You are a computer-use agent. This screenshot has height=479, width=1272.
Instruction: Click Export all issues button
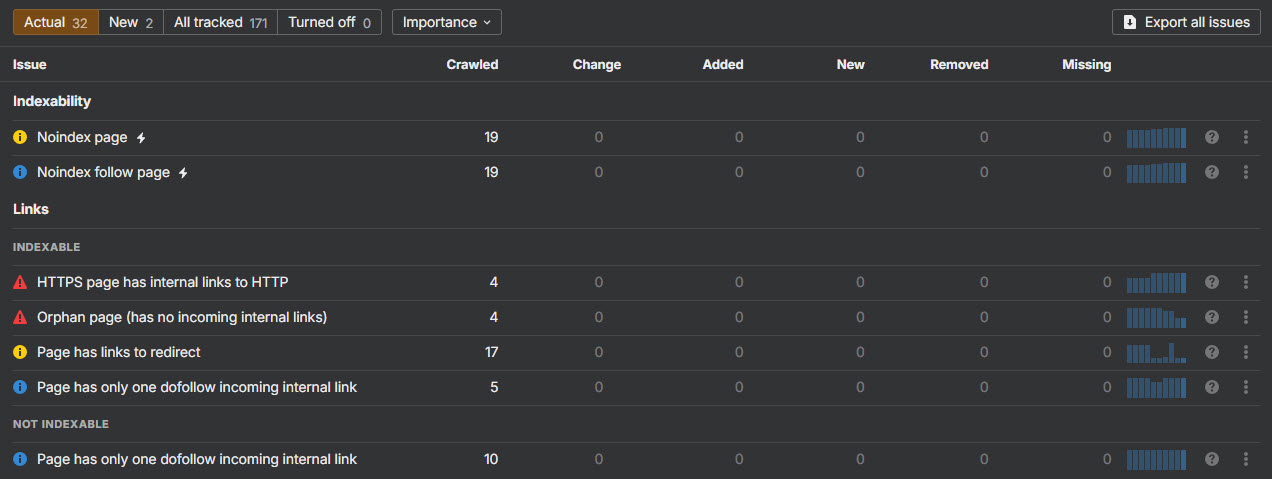point(1186,22)
